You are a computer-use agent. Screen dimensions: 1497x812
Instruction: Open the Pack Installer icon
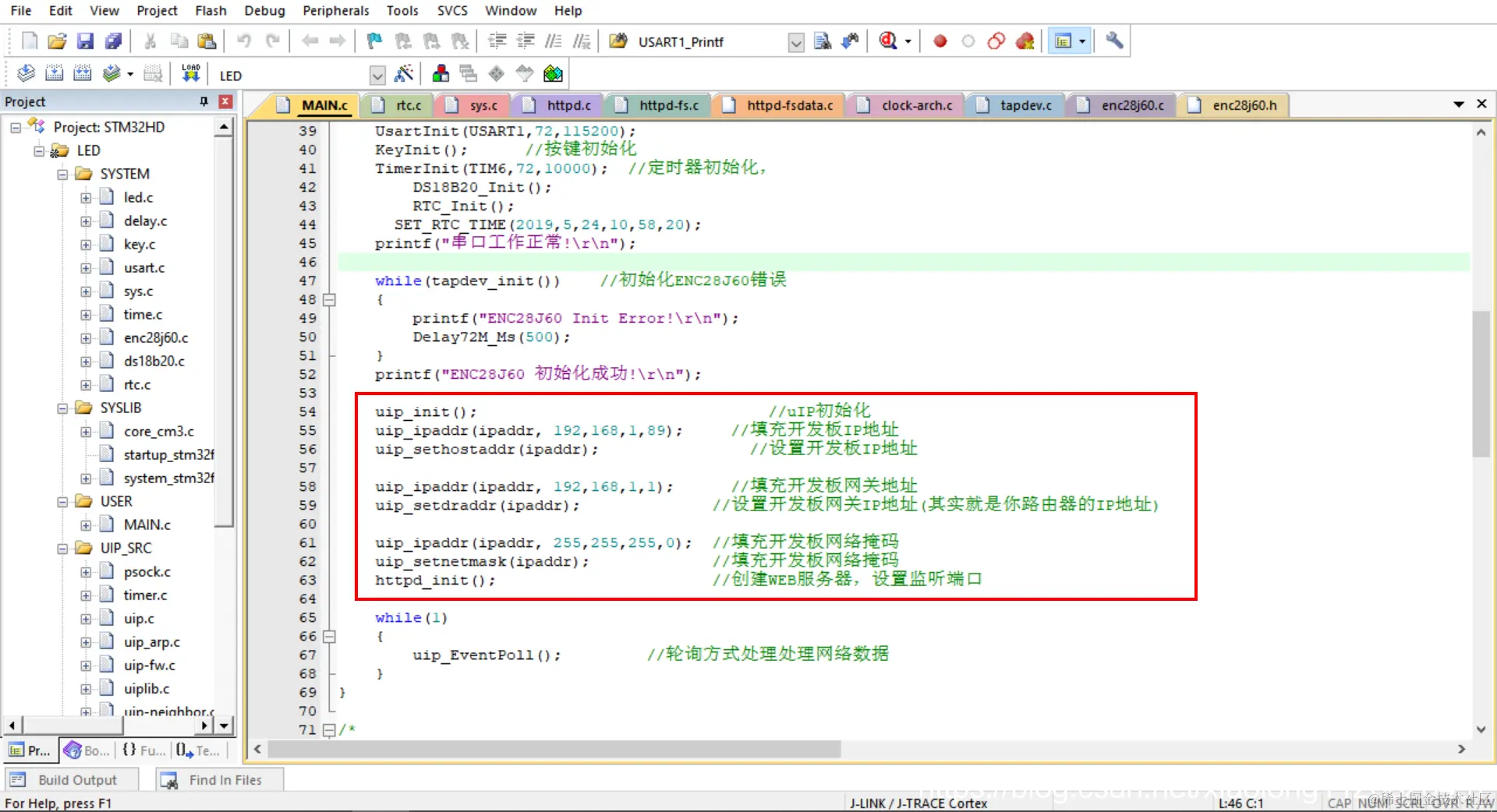click(553, 73)
